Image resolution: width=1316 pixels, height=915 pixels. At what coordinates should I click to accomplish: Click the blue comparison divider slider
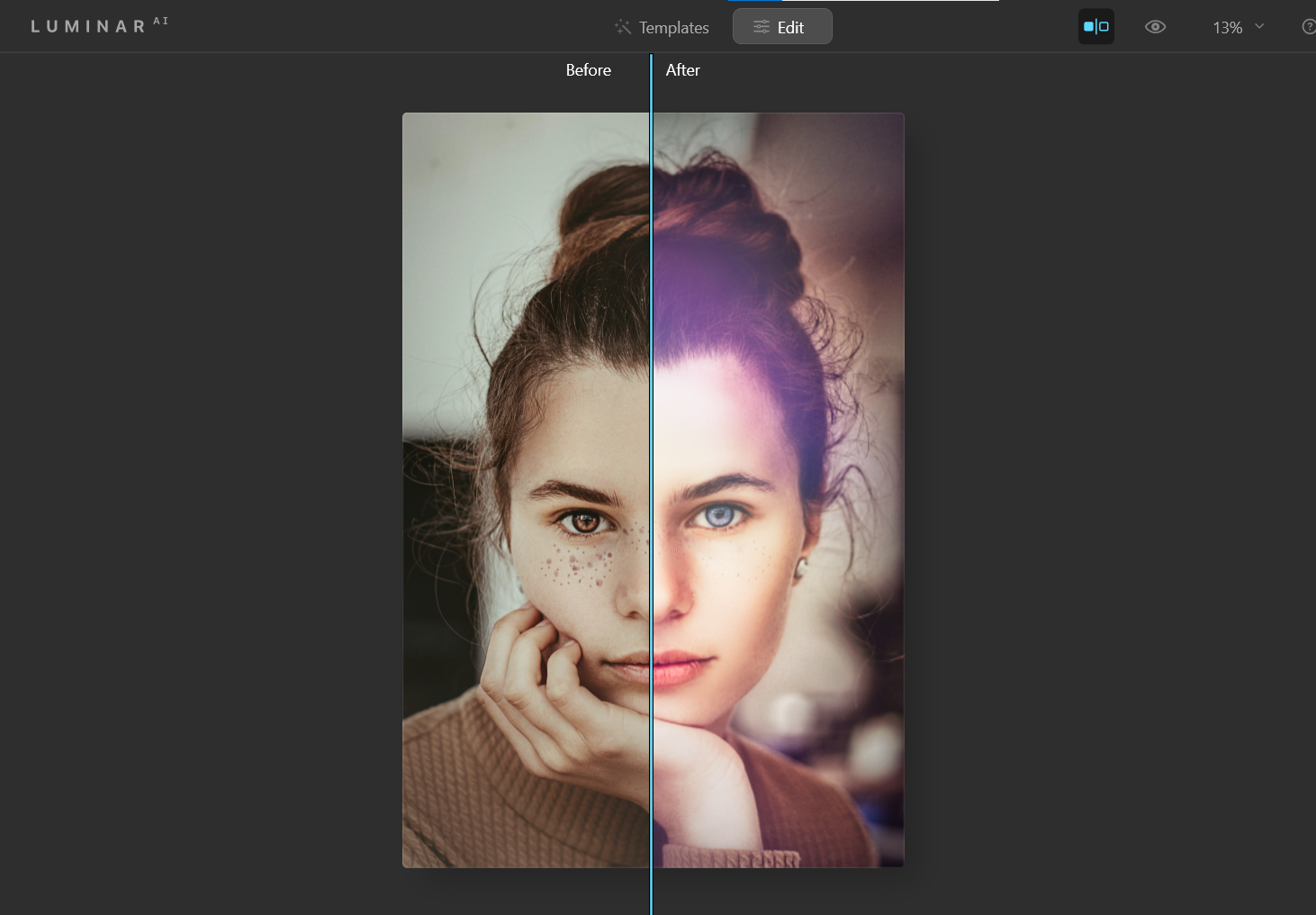[651, 486]
